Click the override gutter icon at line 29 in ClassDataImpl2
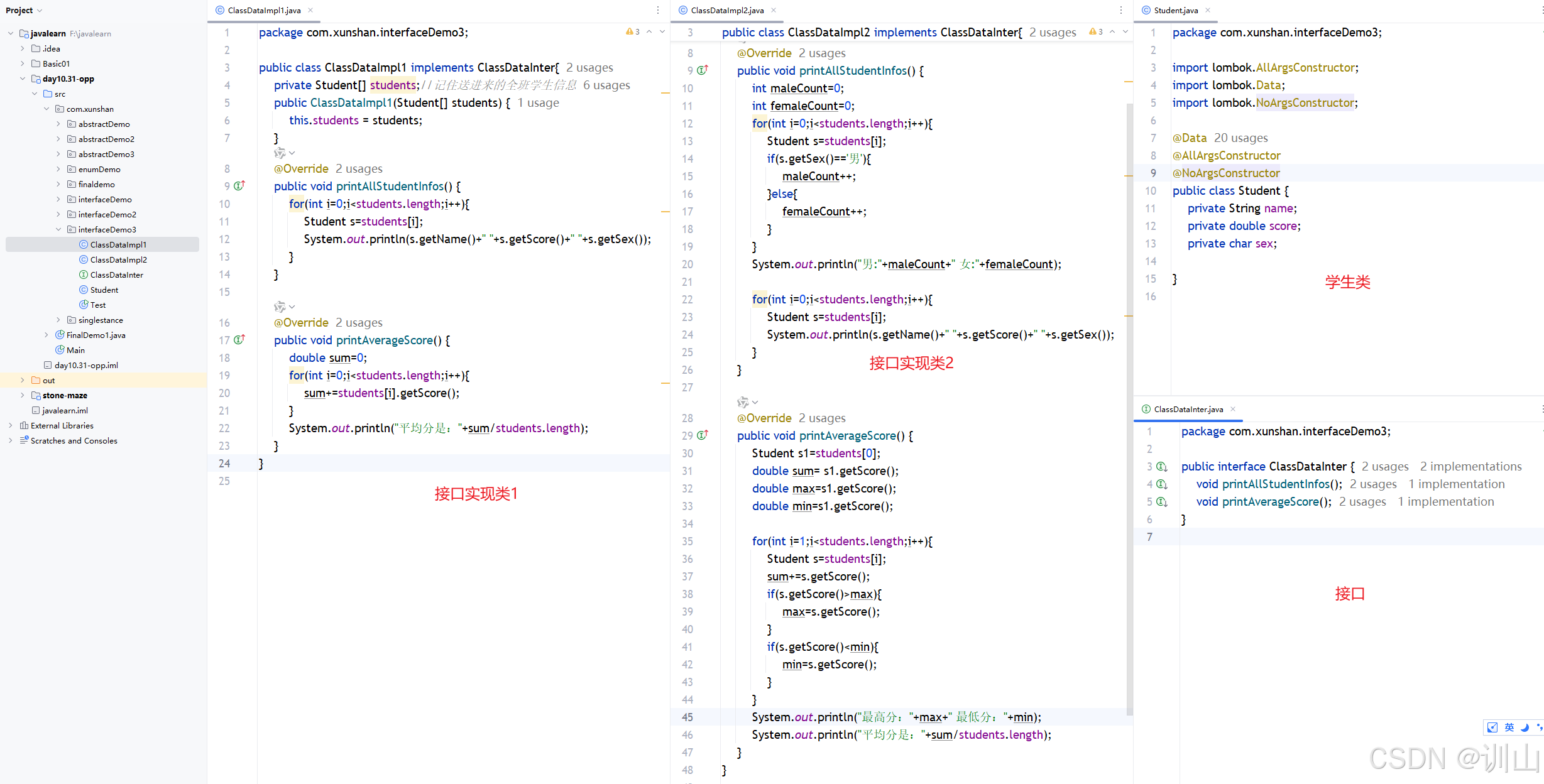The width and height of the screenshot is (1544, 784). [703, 435]
